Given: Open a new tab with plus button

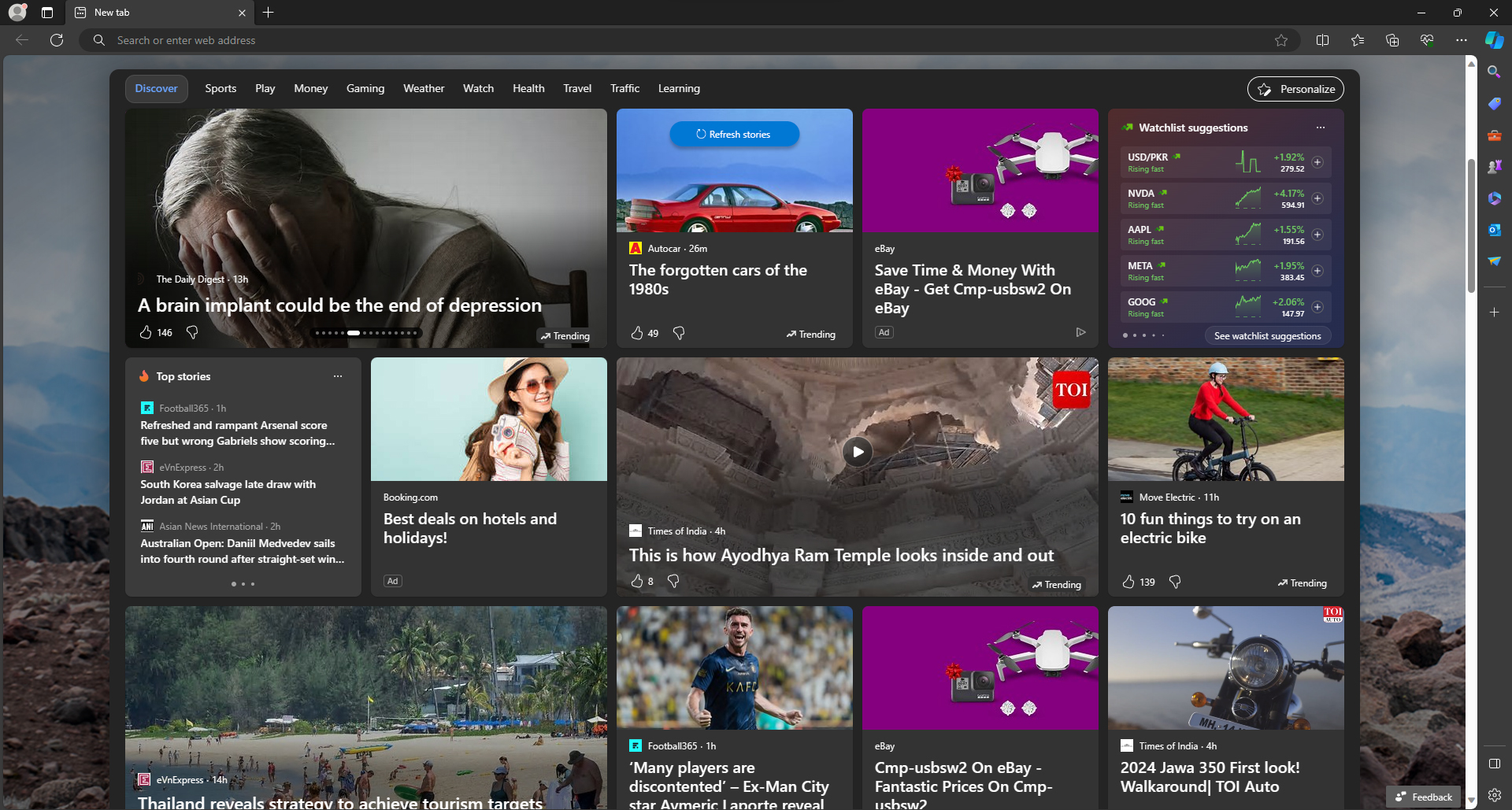Looking at the screenshot, I should [269, 13].
